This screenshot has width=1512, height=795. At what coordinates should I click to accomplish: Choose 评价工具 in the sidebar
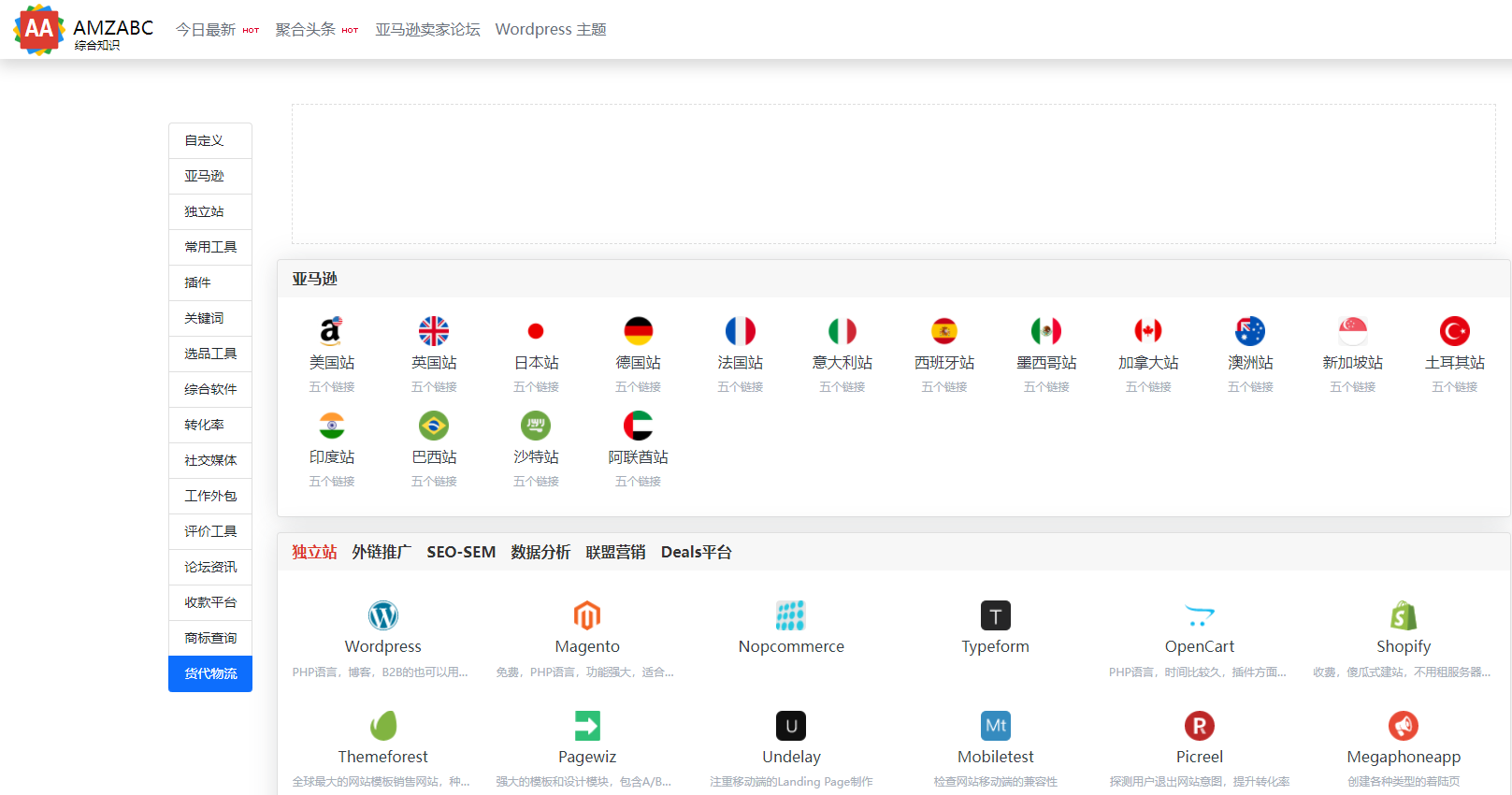pyautogui.click(x=210, y=532)
